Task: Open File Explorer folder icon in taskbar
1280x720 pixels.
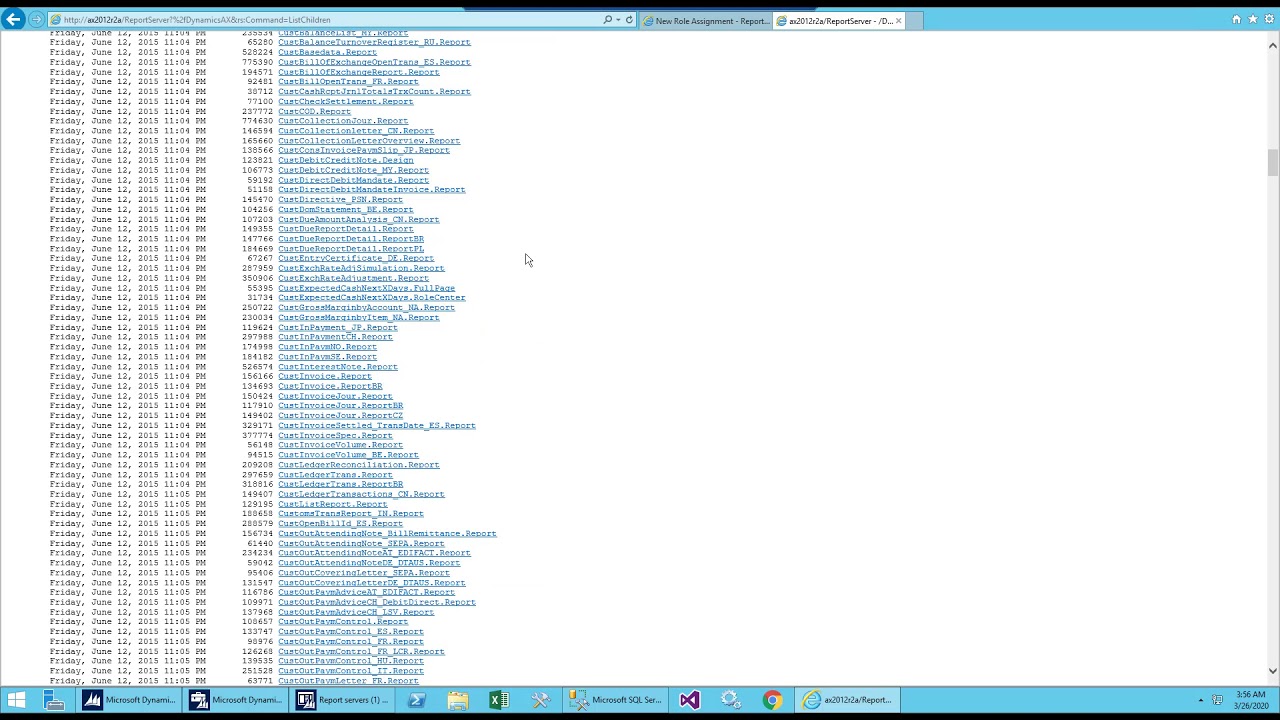Action: (457, 700)
